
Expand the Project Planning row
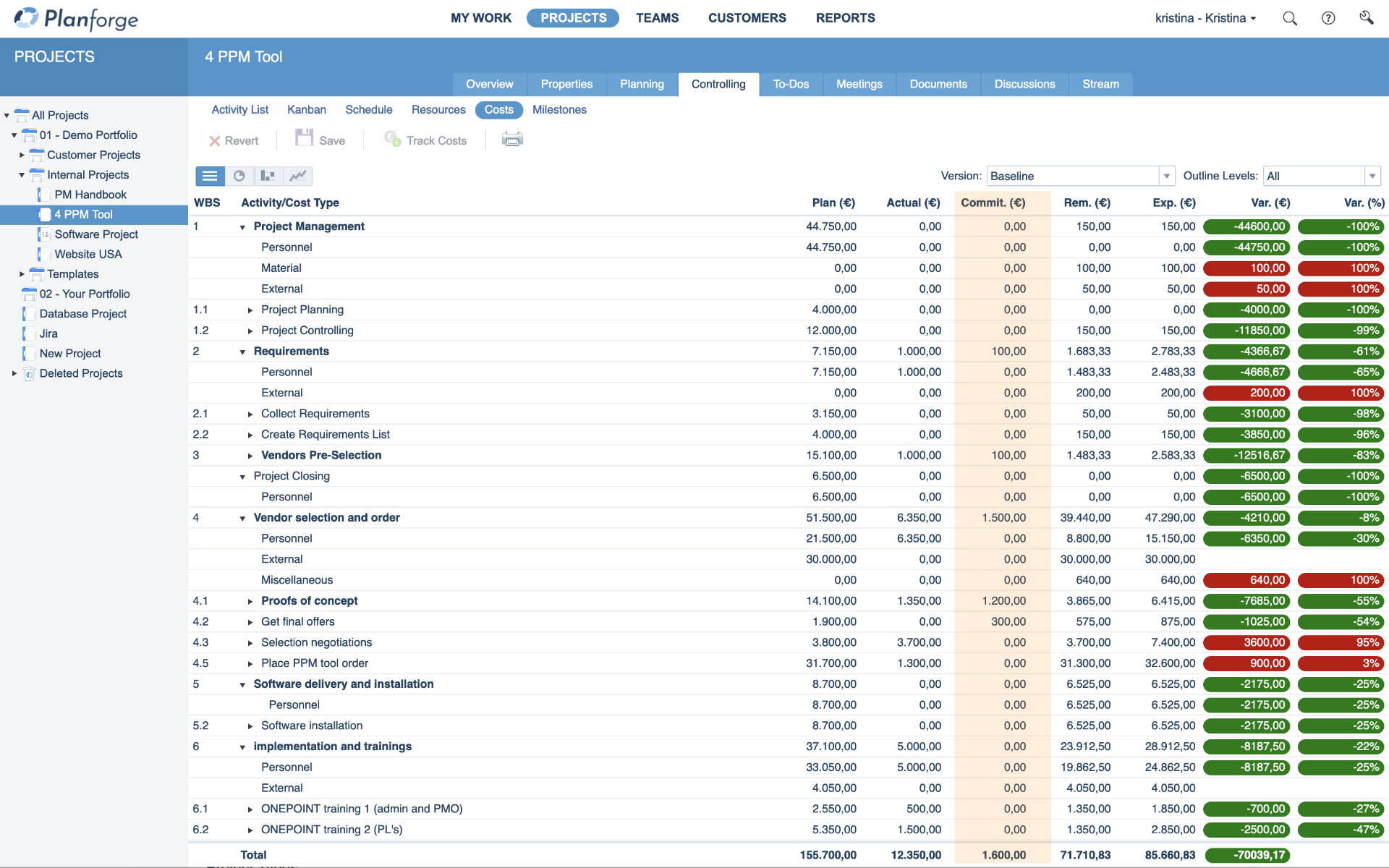pyautogui.click(x=250, y=310)
